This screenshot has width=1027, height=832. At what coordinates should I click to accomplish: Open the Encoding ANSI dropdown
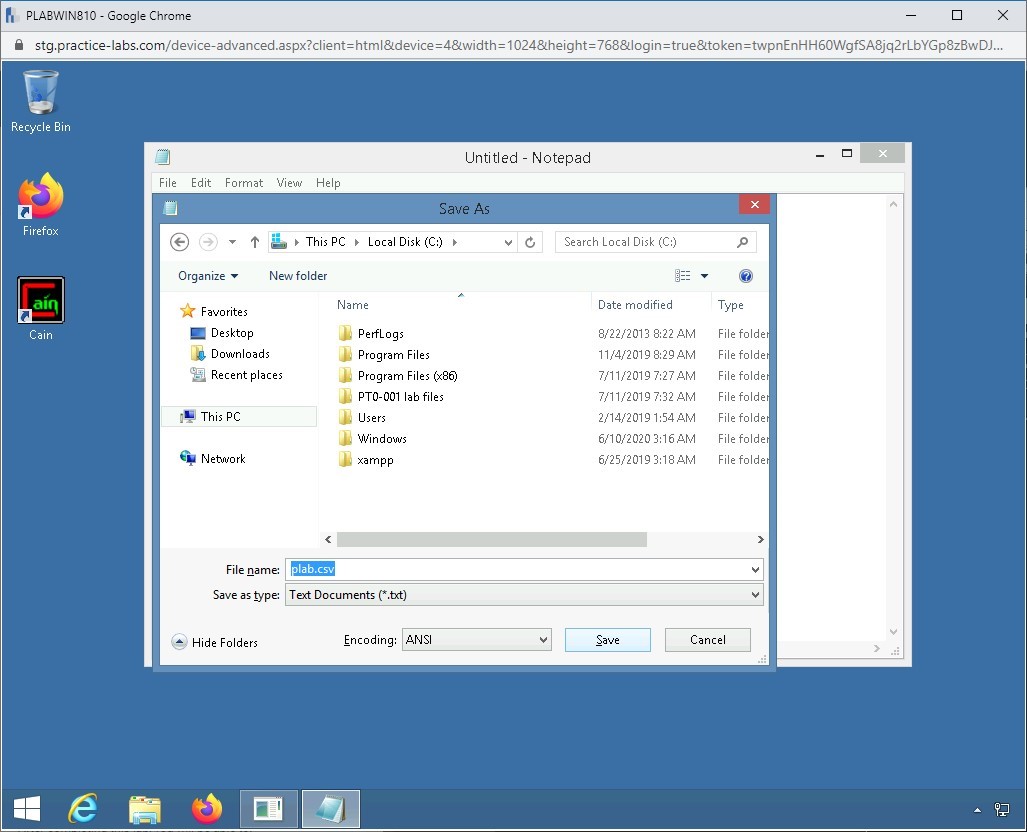point(476,640)
